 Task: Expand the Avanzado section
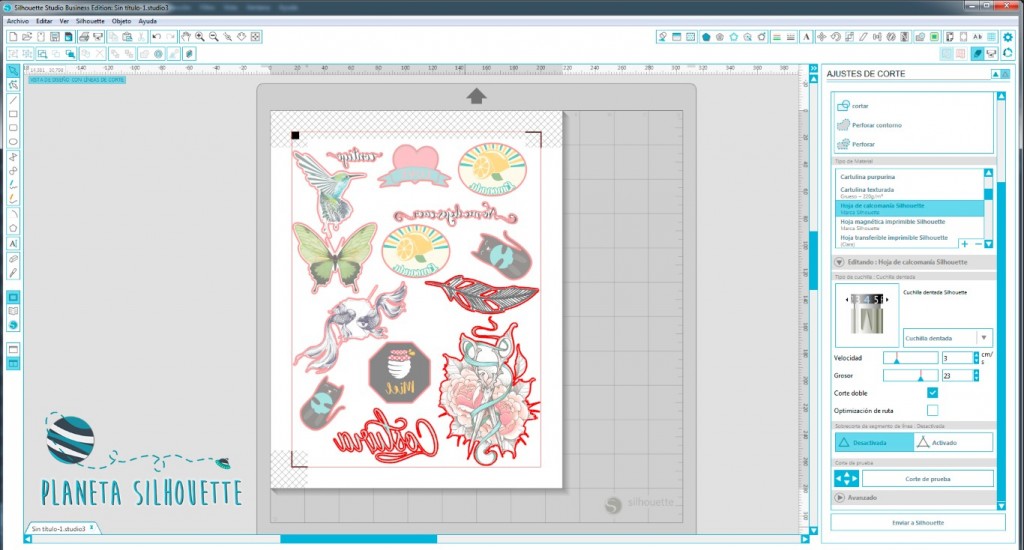coord(840,498)
